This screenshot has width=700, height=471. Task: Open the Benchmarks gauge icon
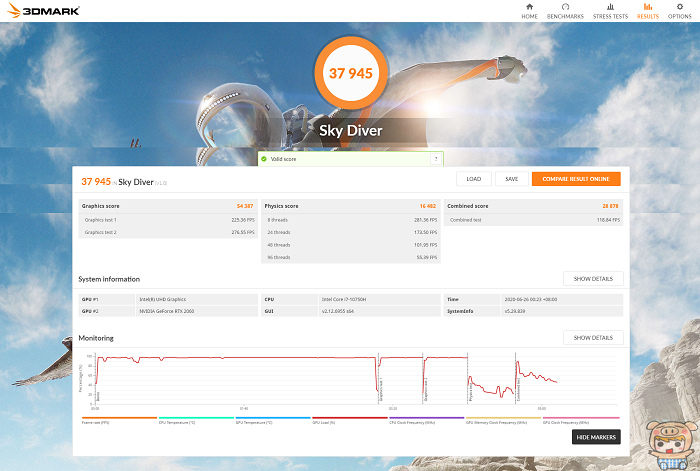565,7
